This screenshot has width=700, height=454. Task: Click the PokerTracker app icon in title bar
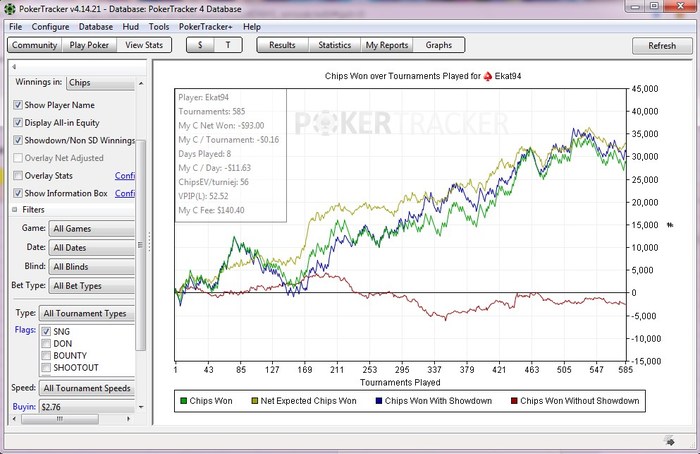click(9, 8)
